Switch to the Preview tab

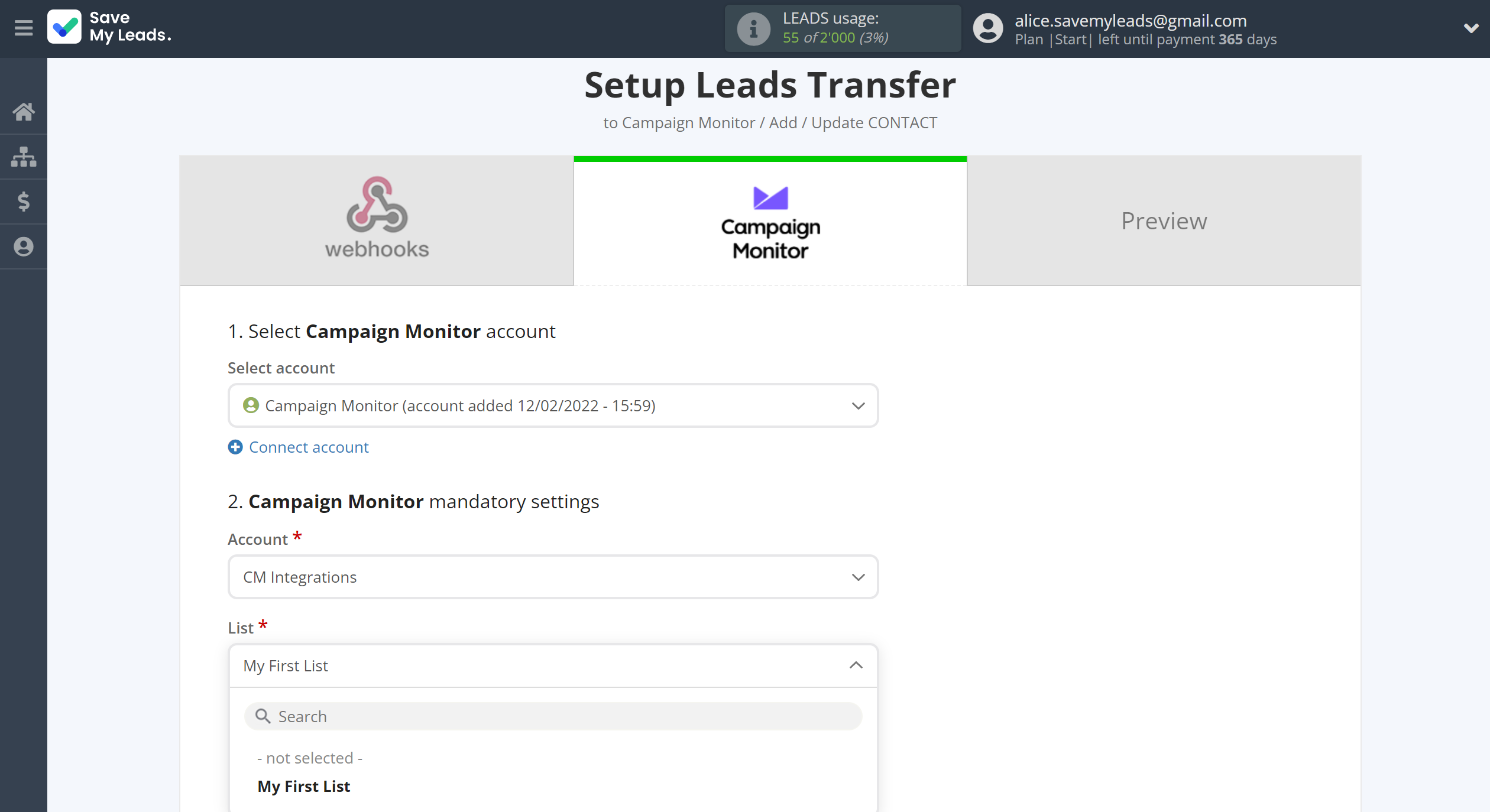(1164, 220)
